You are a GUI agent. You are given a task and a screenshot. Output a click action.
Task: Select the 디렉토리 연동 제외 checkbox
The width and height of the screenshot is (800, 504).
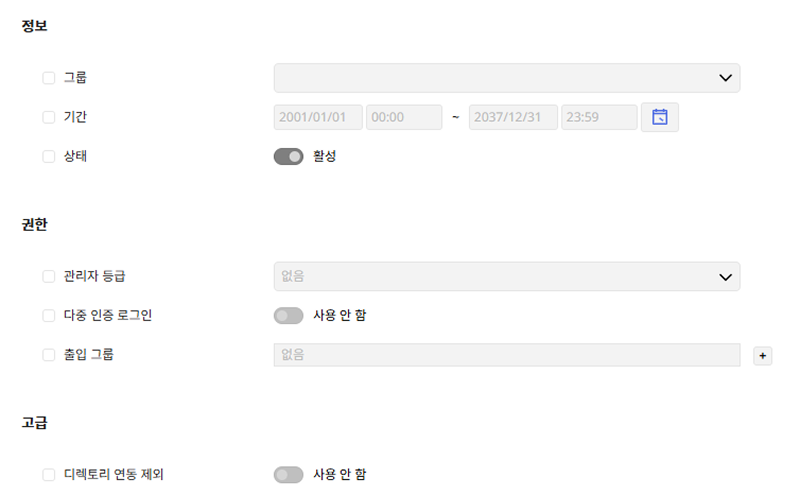[x=49, y=474]
